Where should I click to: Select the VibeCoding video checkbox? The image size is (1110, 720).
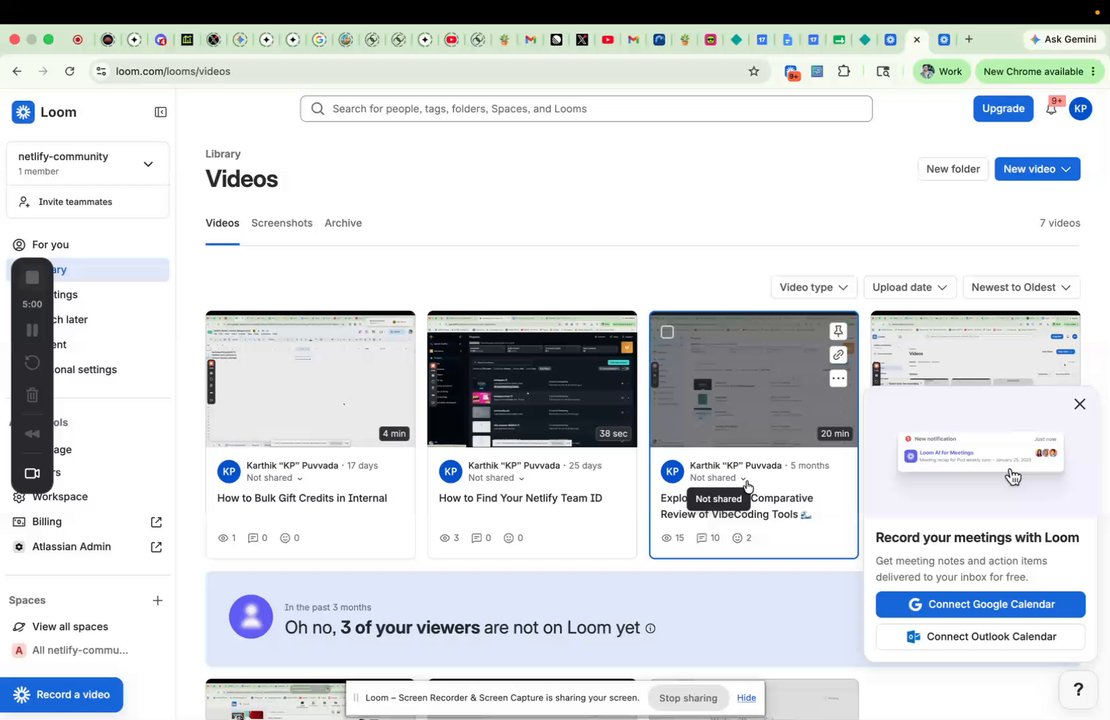point(667,332)
